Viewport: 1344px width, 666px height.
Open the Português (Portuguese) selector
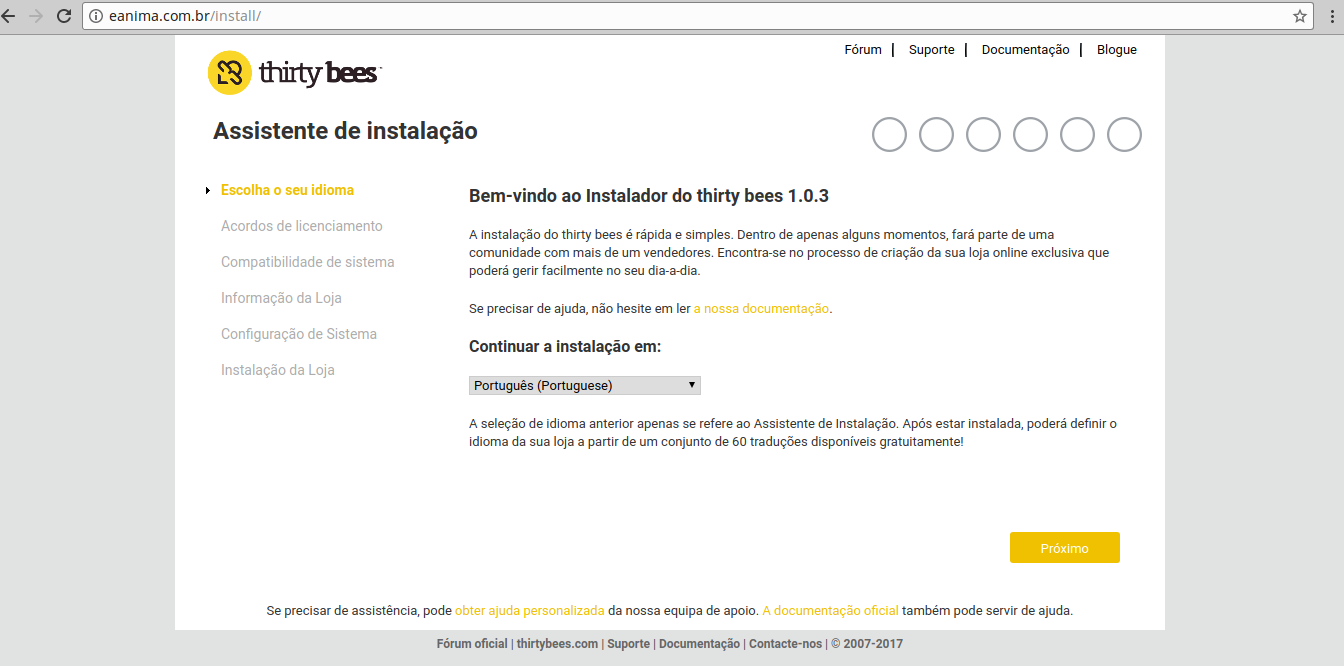(x=584, y=385)
